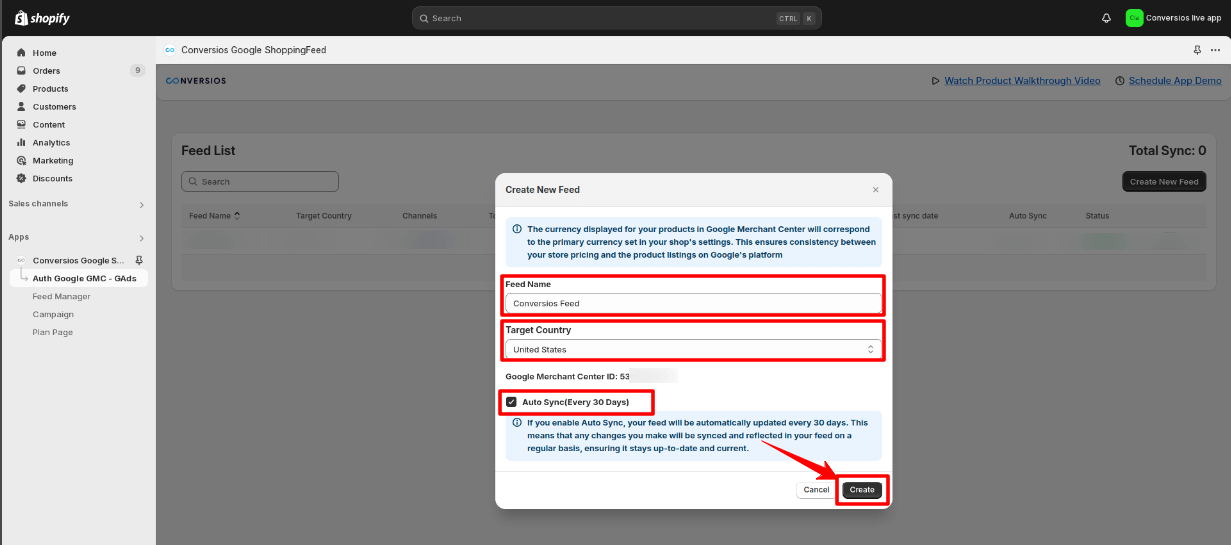Open the Target Country dropdown
This screenshot has height=545, width=1231.
693,350
